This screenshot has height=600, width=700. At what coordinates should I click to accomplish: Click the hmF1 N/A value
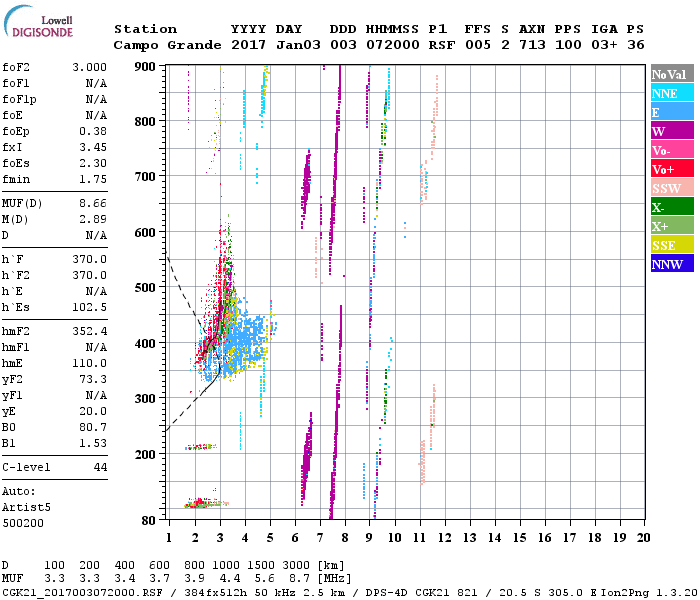point(96,347)
